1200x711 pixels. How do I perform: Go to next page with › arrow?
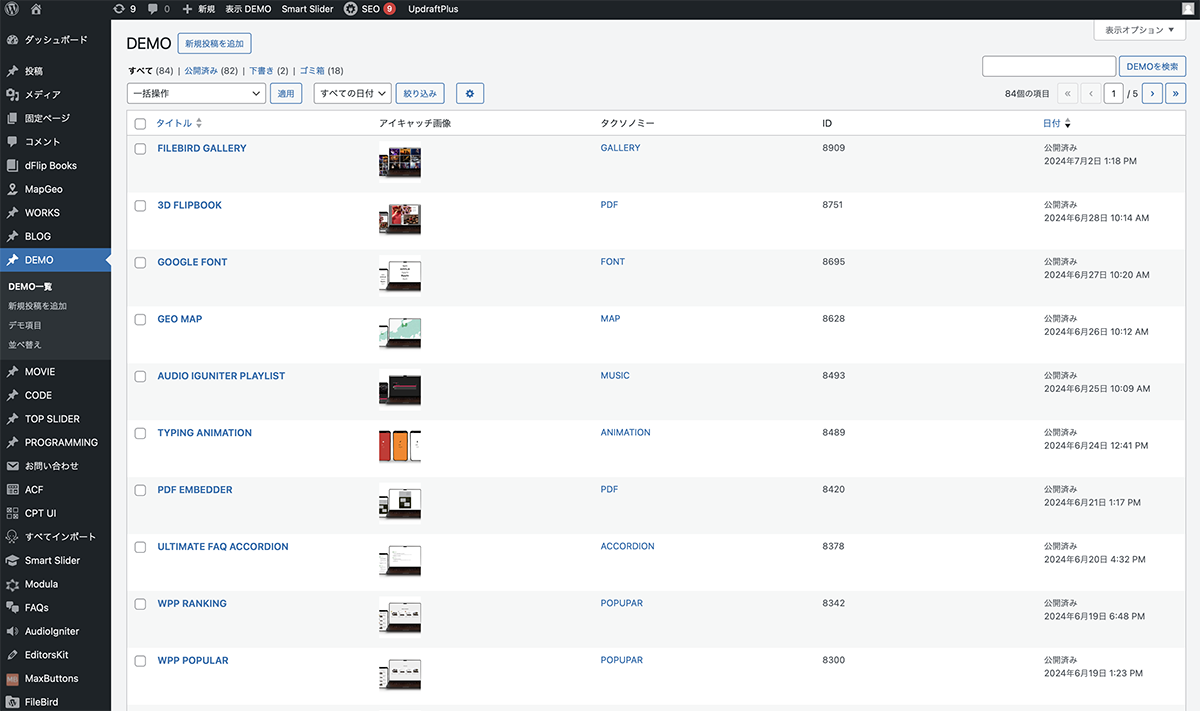[x=1152, y=93]
